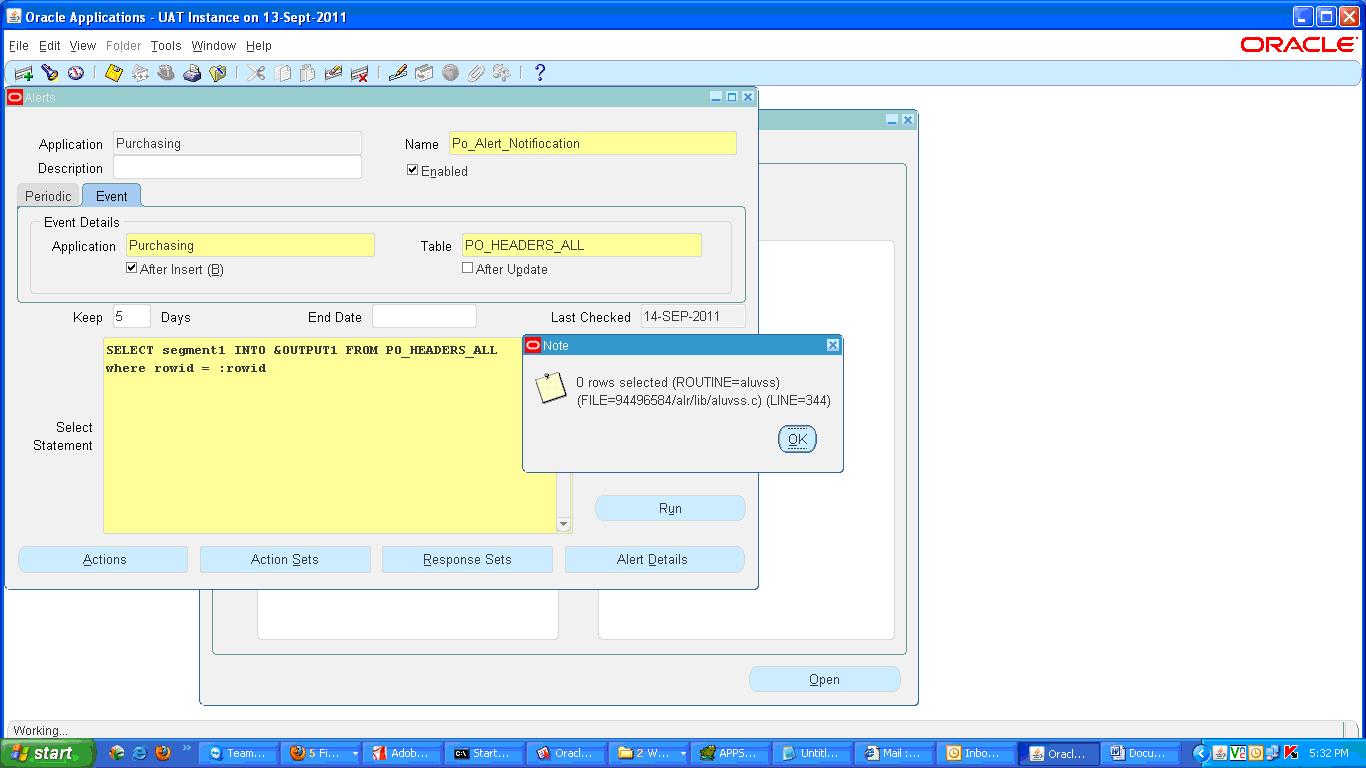This screenshot has height=768, width=1366.
Task: Click the New Record toolbar icon
Action: [23, 73]
